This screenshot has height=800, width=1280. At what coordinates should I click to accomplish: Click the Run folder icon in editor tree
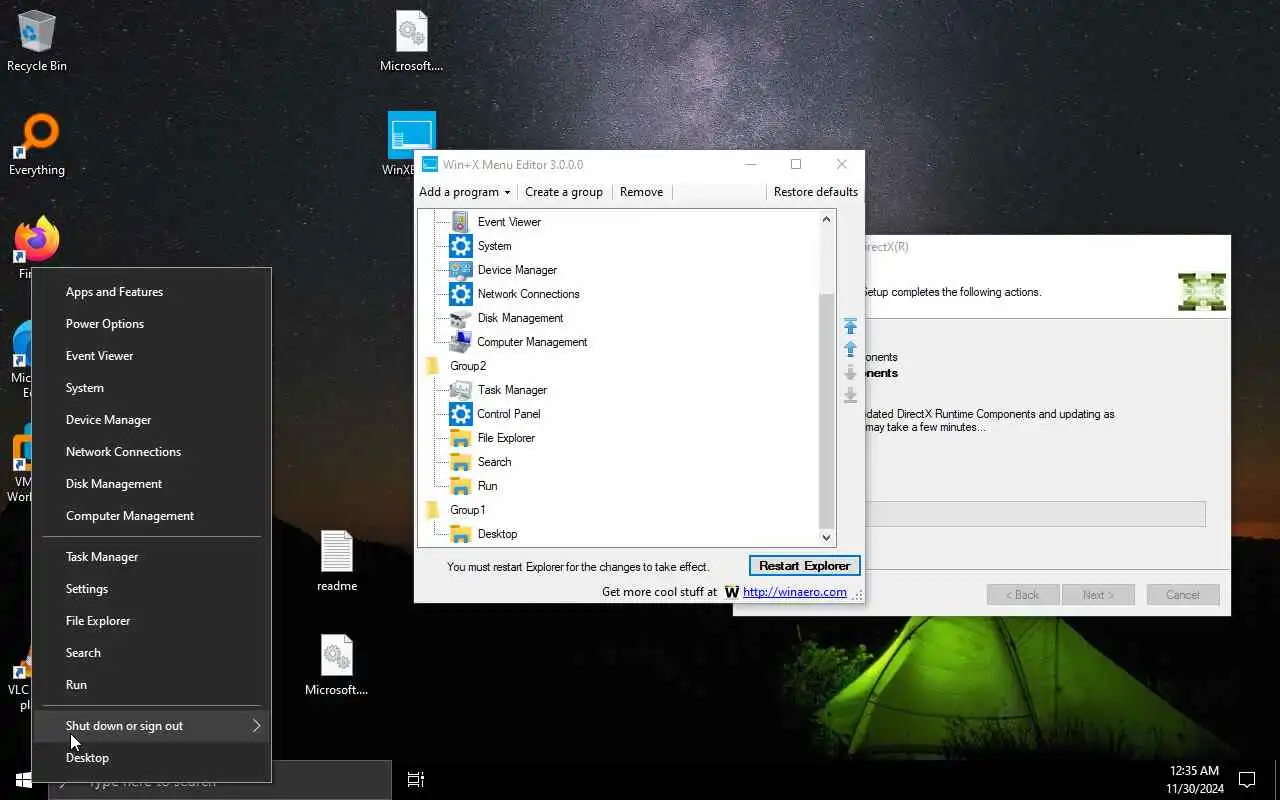coord(460,486)
